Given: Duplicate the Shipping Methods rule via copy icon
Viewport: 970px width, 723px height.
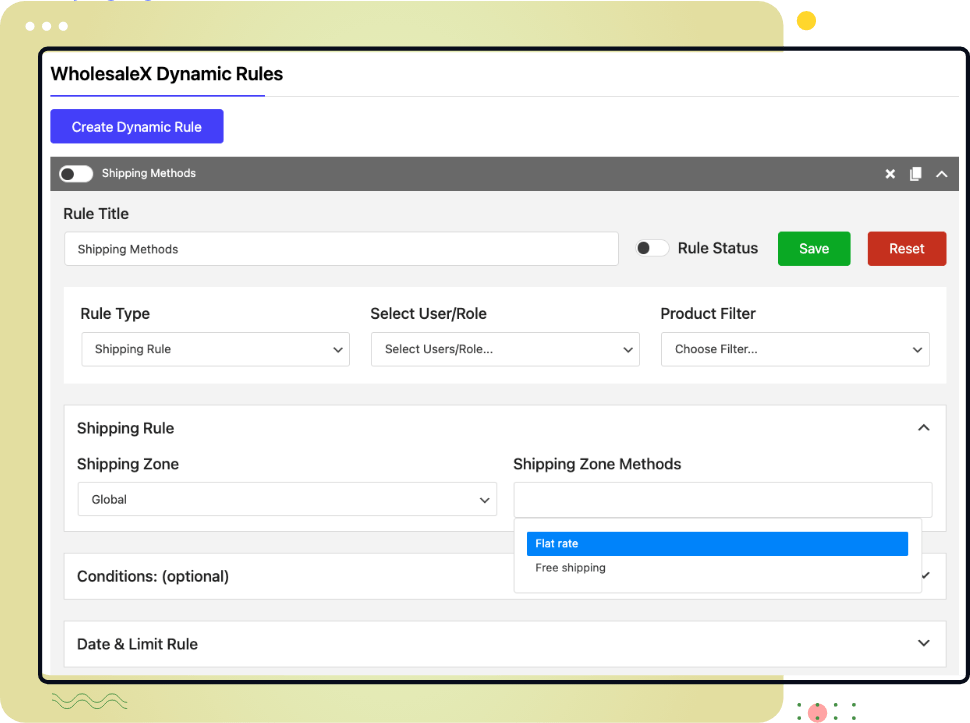Looking at the screenshot, I should point(916,174).
